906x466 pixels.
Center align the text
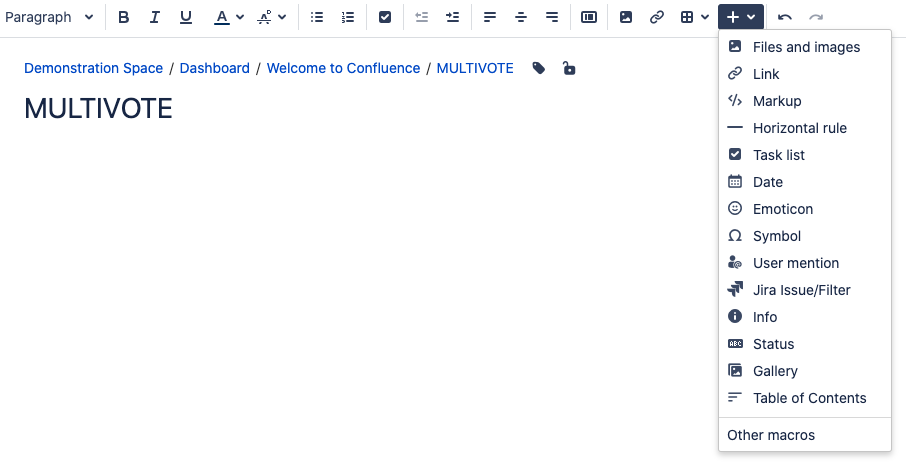tap(521, 17)
